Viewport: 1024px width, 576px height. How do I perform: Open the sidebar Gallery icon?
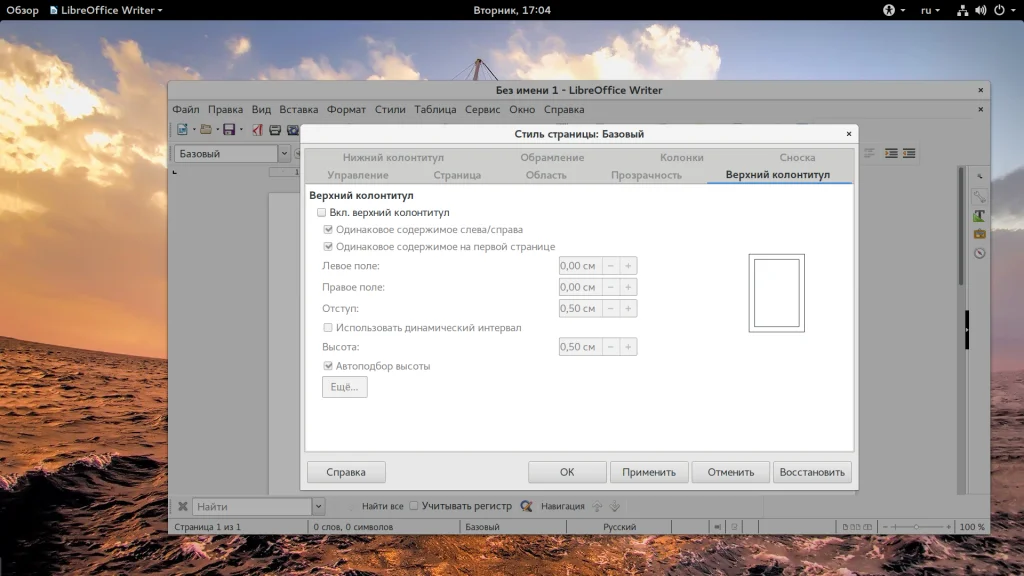coord(979,234)
